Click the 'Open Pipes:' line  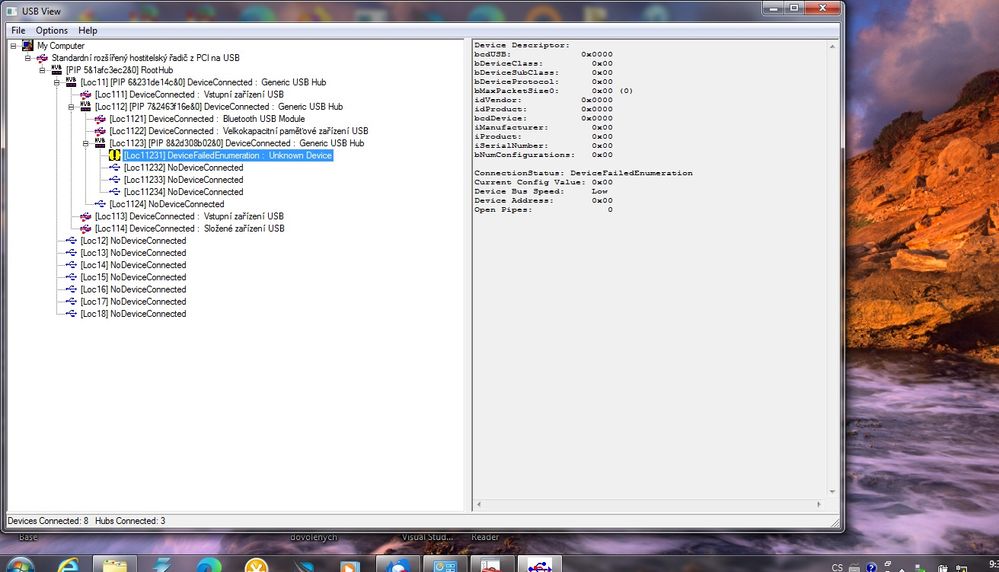click(x=543, y=210)
